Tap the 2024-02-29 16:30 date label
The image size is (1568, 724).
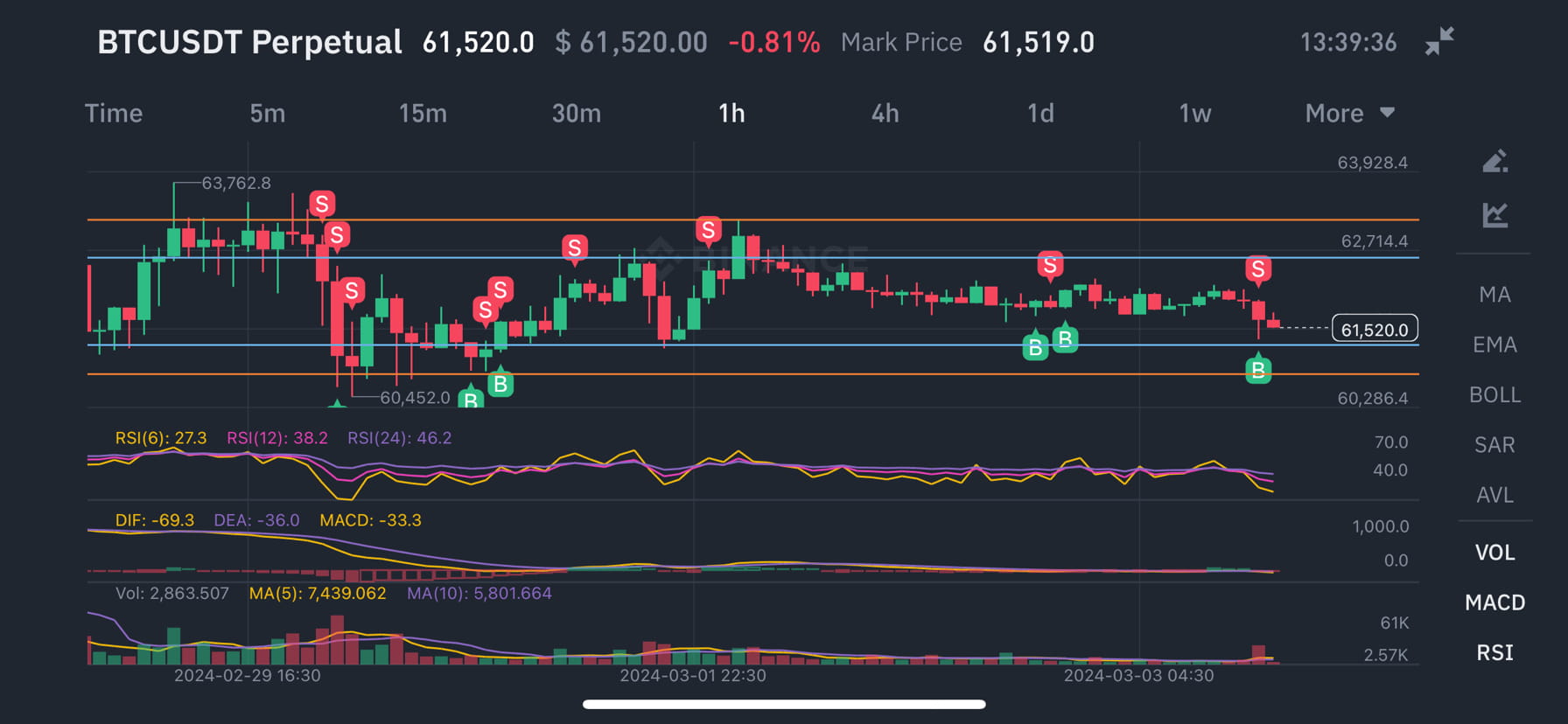point(248,675)
